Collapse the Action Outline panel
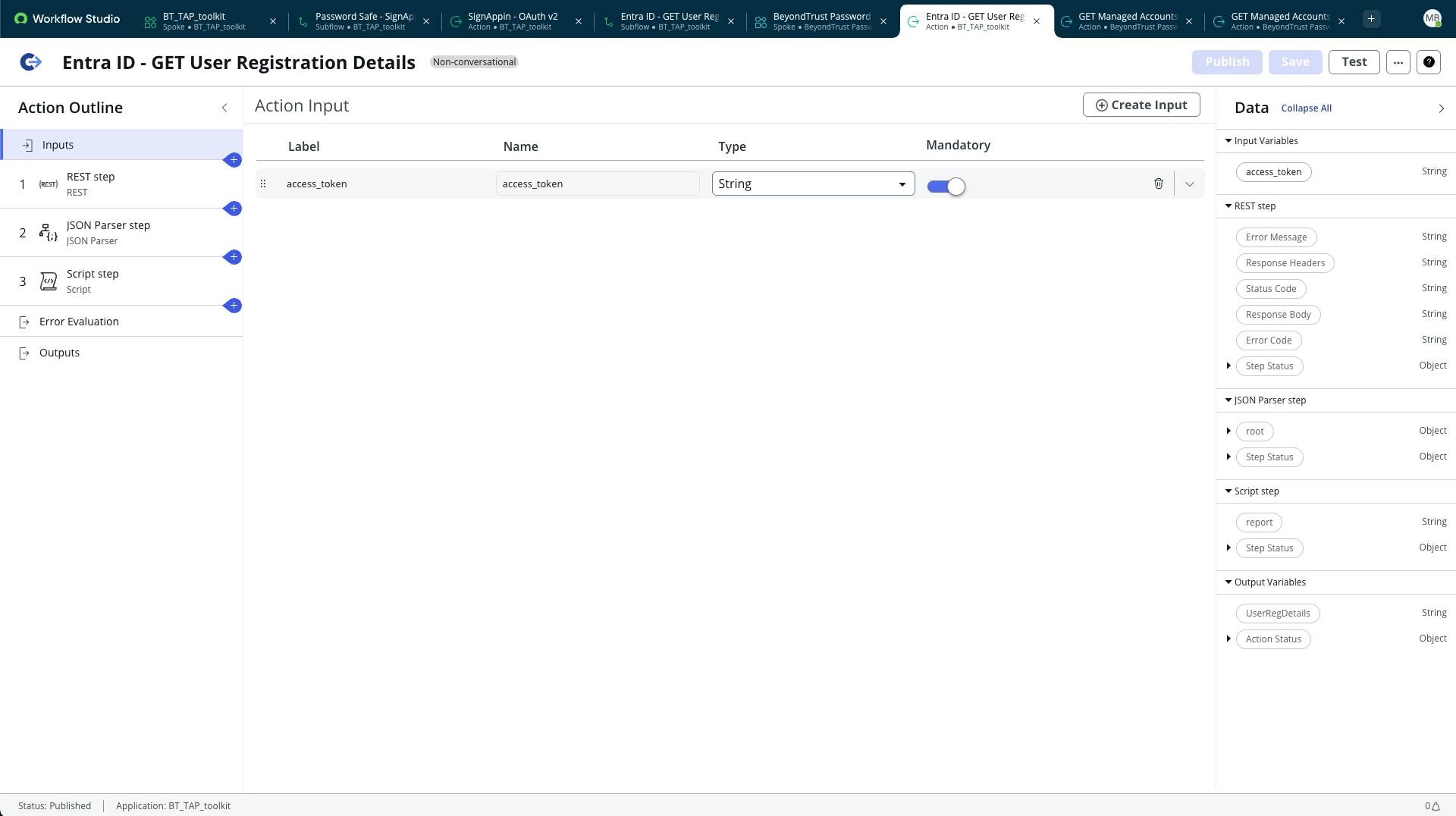This screenshot has width=1456, height=816. point(224,108)
